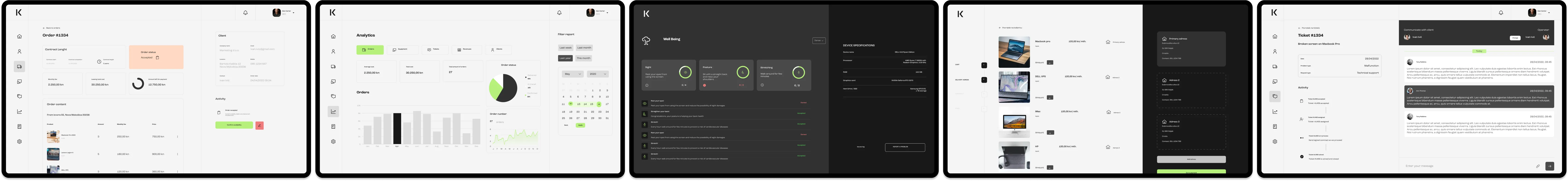Click This month filter button
The image size is (1568, 181).
tap(584, 58)
